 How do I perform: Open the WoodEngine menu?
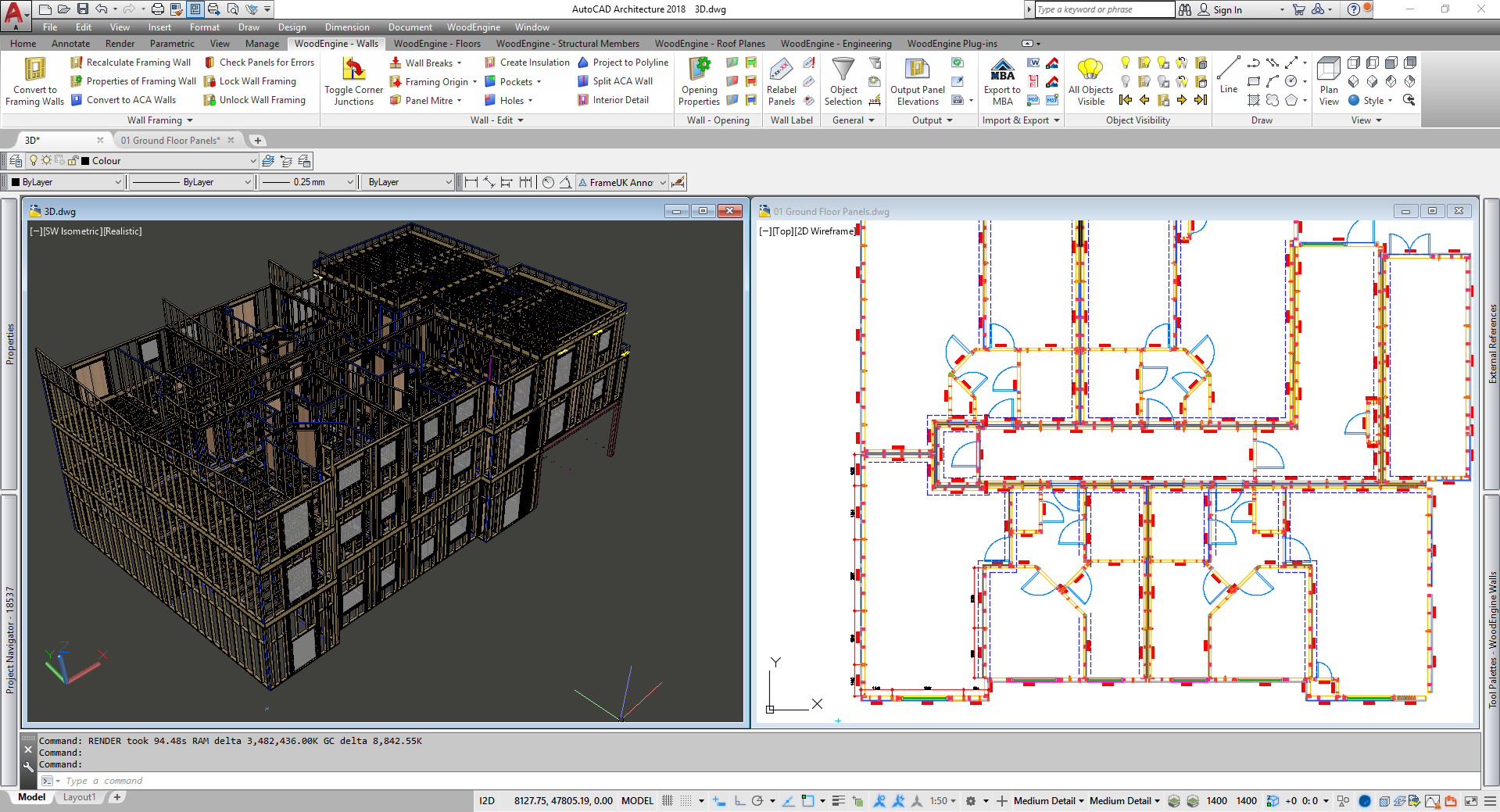click(x=473, y=27)
